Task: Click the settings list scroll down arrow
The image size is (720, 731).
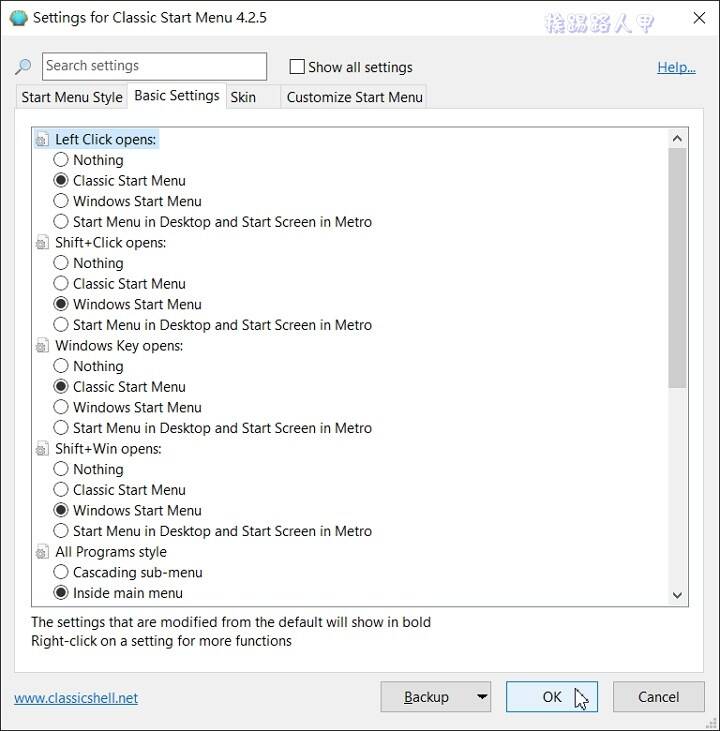Action: (x=677, y=595)
